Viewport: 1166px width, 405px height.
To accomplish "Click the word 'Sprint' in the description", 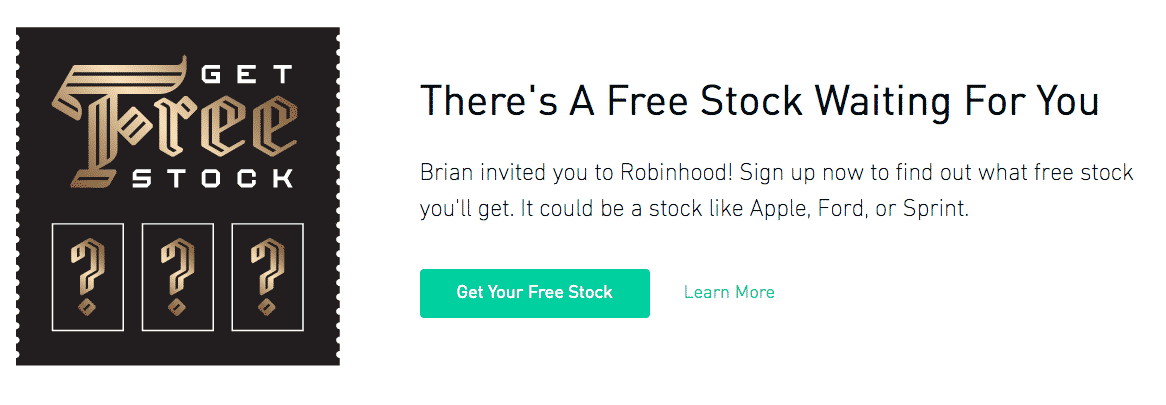I will (x=935, y=210).
